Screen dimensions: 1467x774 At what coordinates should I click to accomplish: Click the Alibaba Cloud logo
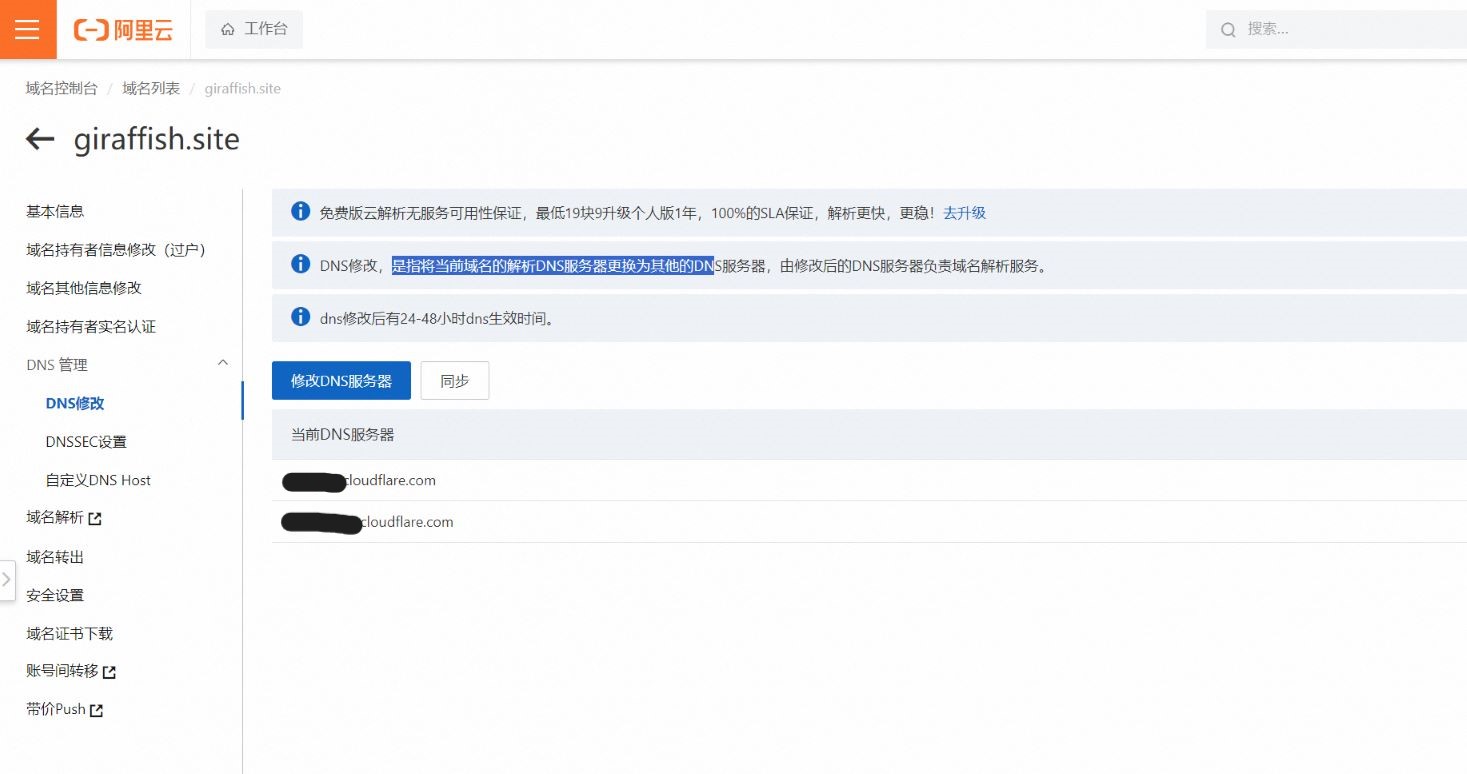(123, 30)
